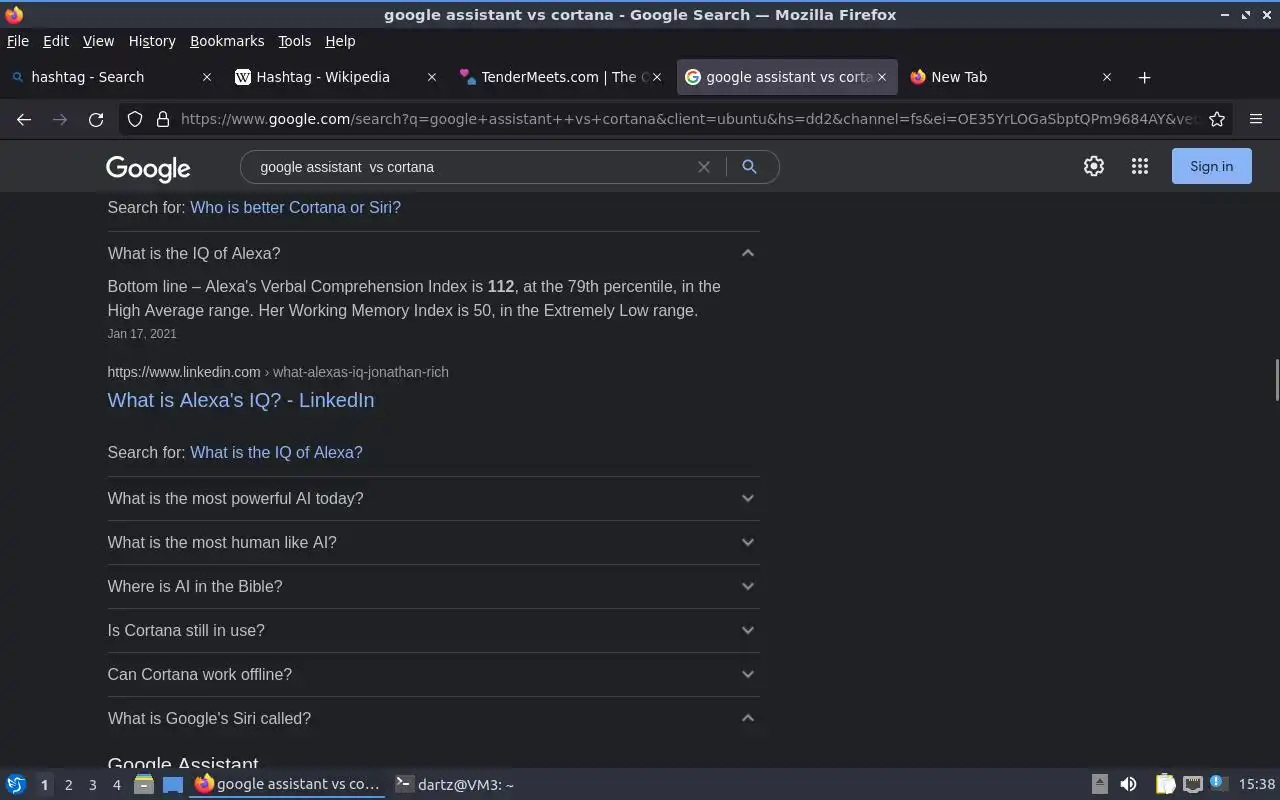Image resolution: width=1280 pixels, height=800 pixels.
Task: Clear the Google search box
Action: pyautogui.click(x=704, y=167)
